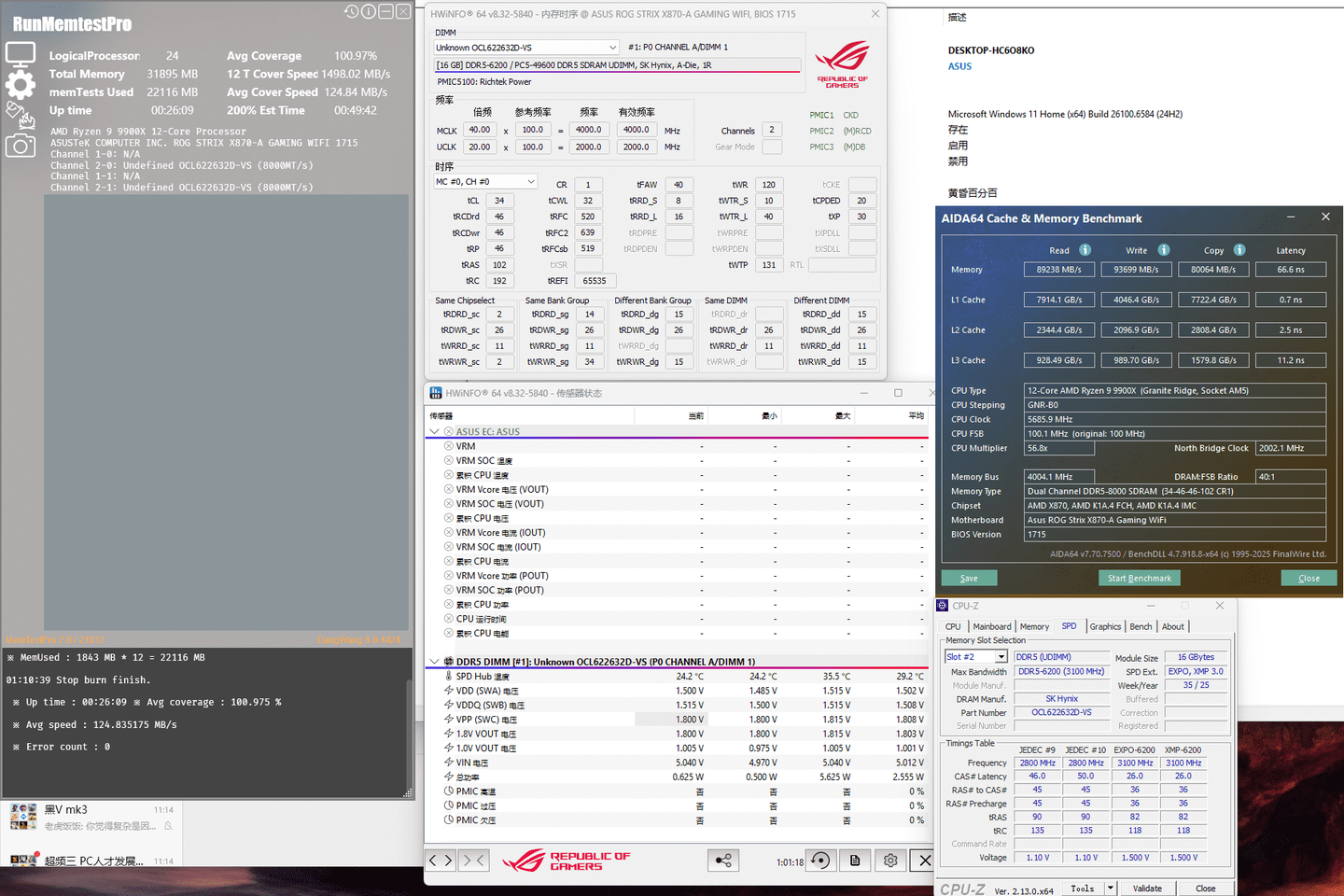Open RunMemtestPro settings gear icon
Screen dimensions: 1344x896
point(21,85)
